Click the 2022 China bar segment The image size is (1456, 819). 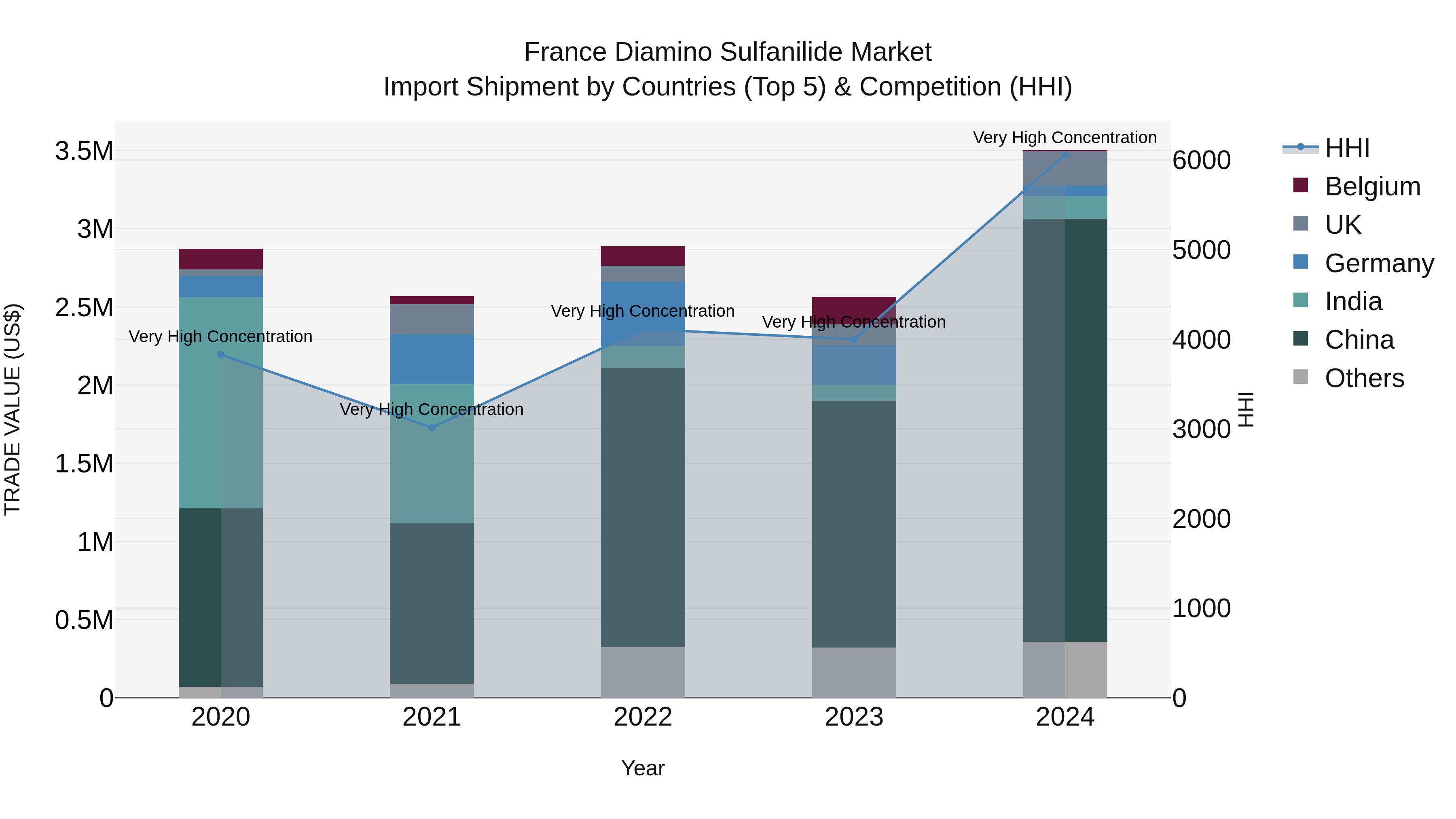pyautogui.click(x=643, y=508)
